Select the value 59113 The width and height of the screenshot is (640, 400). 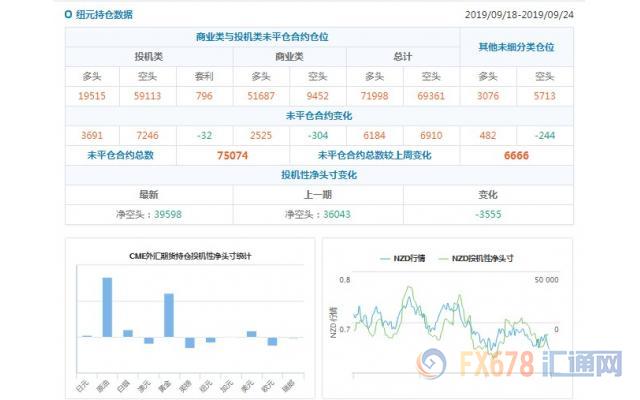tap(147, 96)
